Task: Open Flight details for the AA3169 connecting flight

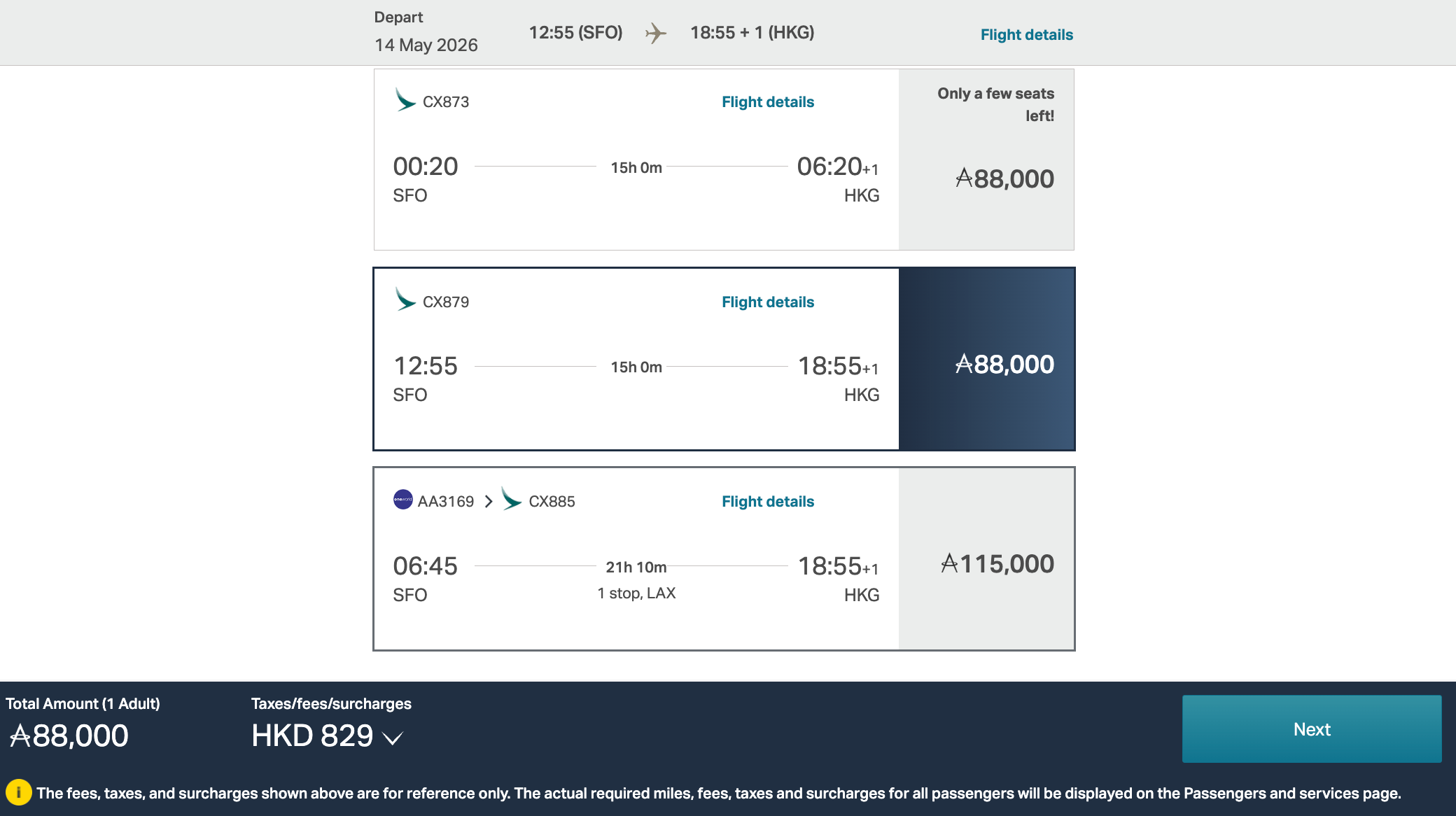Action: (x=768, y=502)
